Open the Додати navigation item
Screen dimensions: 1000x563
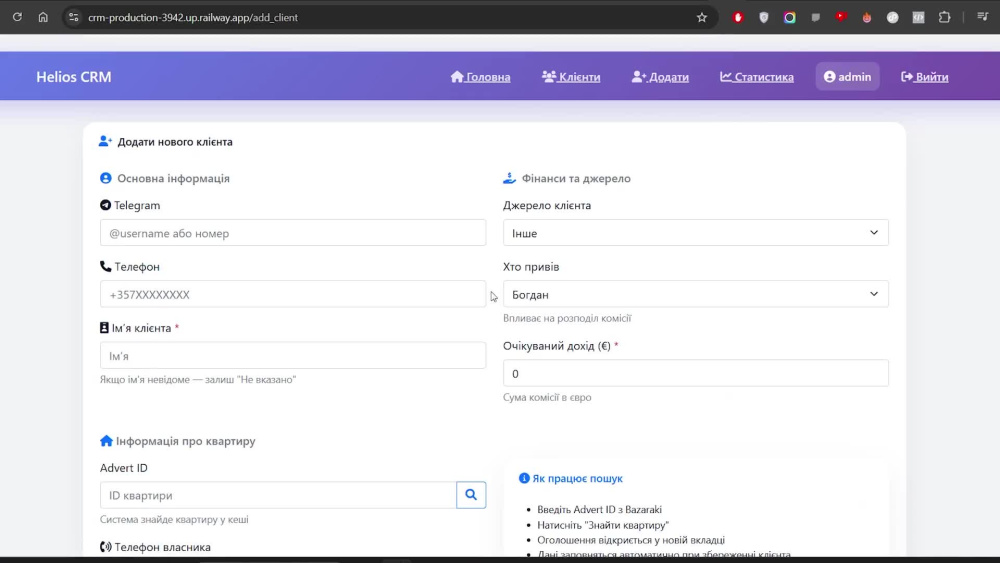click(x=660, y=77)
